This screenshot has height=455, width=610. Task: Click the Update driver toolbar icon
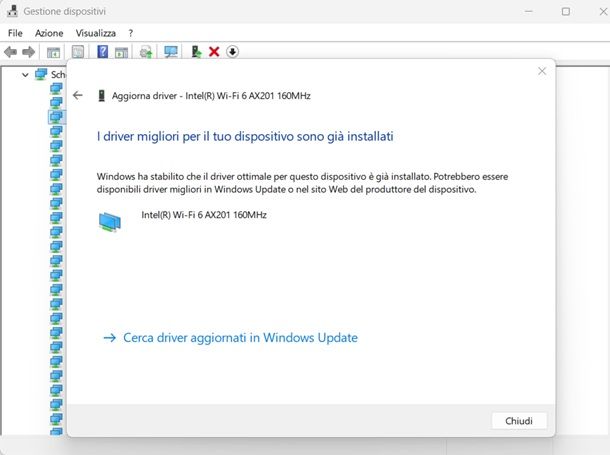146,52
